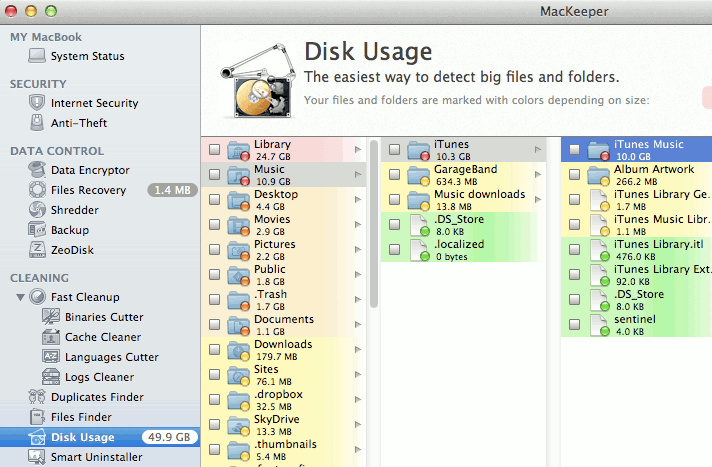Click the 1.4 MB Files Recovery badge

[x=173, y=190]
